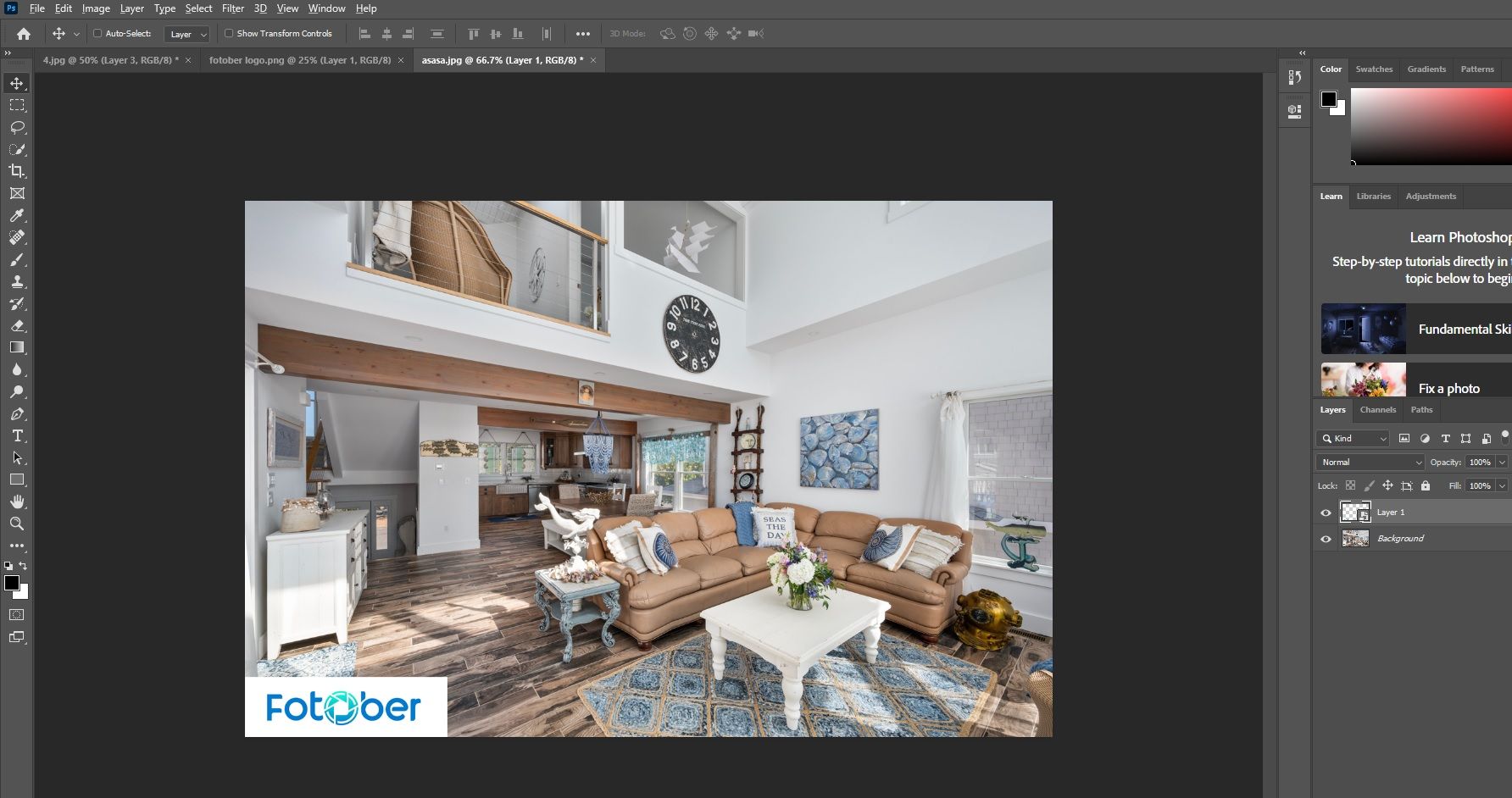Choose the Pen tool
This screenshot has height=798, width=1512.
tap(17, 414)
